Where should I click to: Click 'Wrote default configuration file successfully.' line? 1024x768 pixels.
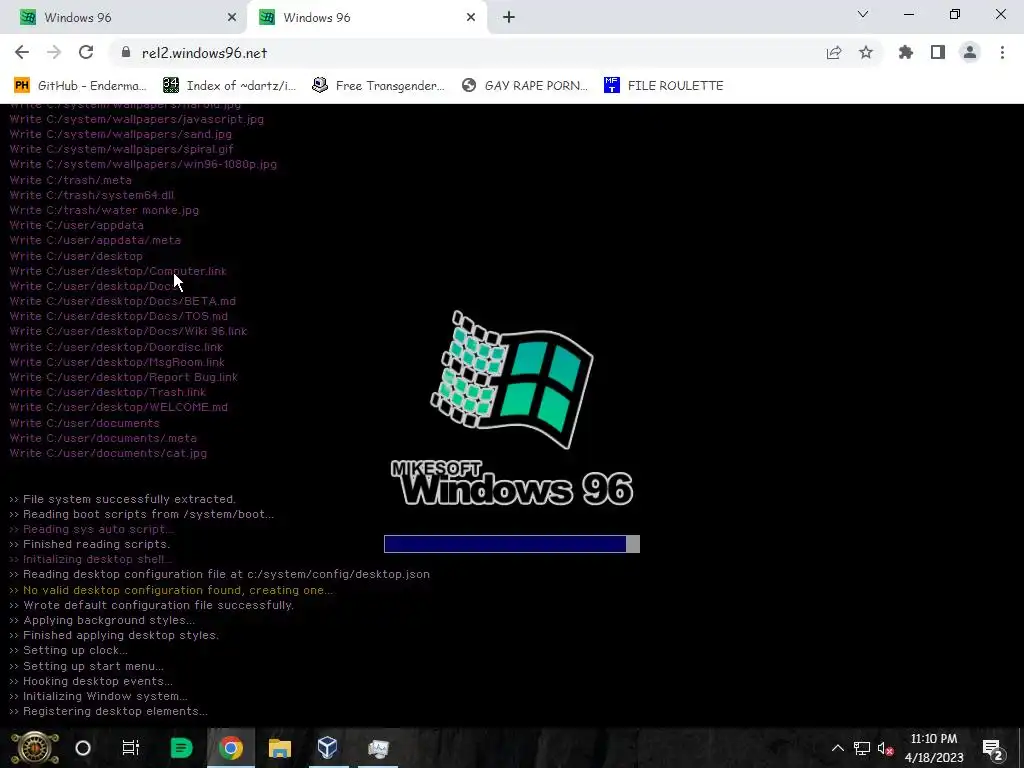click(152, 605)
